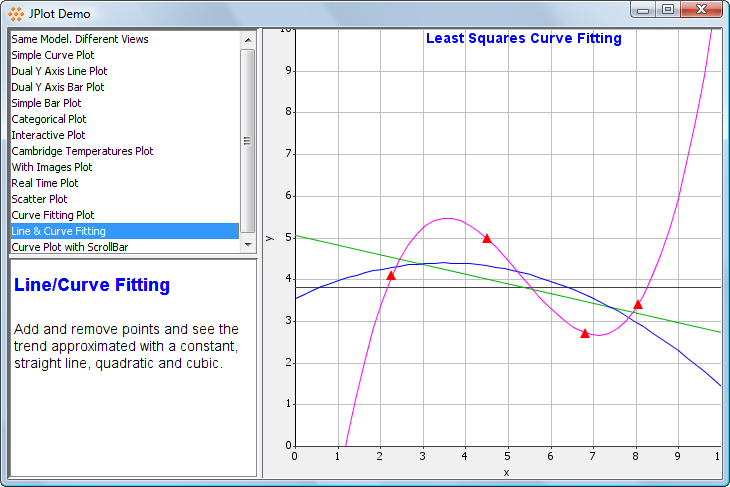Select 'Same Model. Different Views' list item

coord(125,39)
